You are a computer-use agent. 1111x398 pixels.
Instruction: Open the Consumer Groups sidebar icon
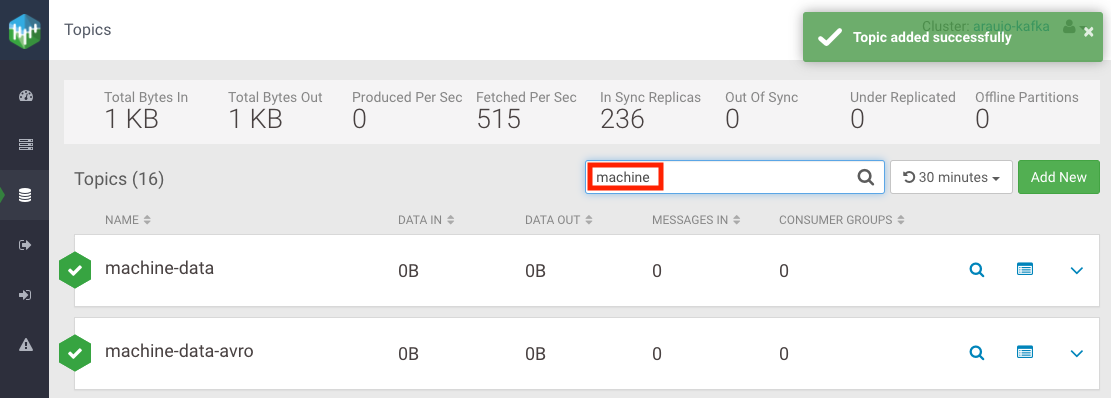click(x=26, y=295)
